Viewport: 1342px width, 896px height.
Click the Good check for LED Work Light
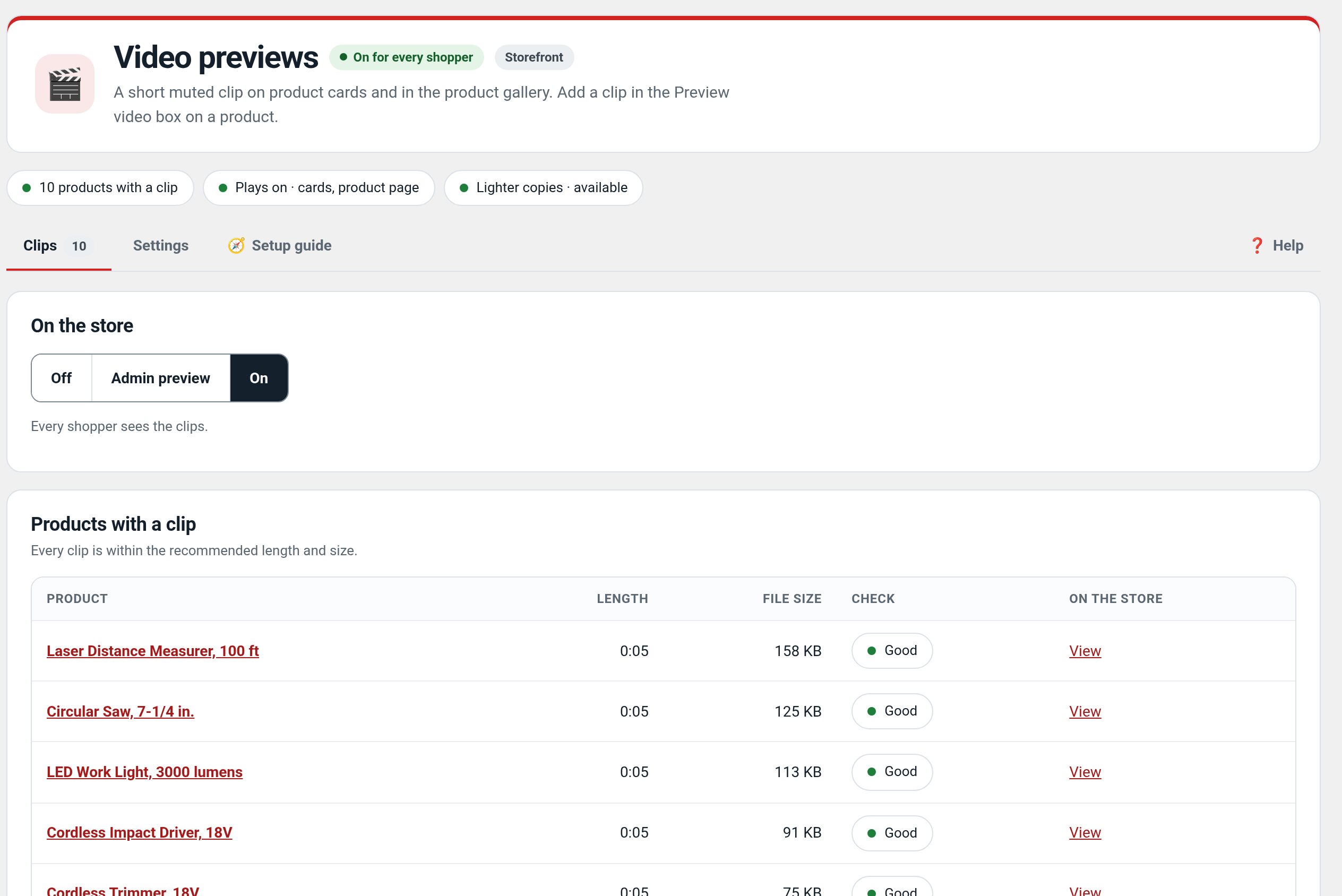point(892,772)
